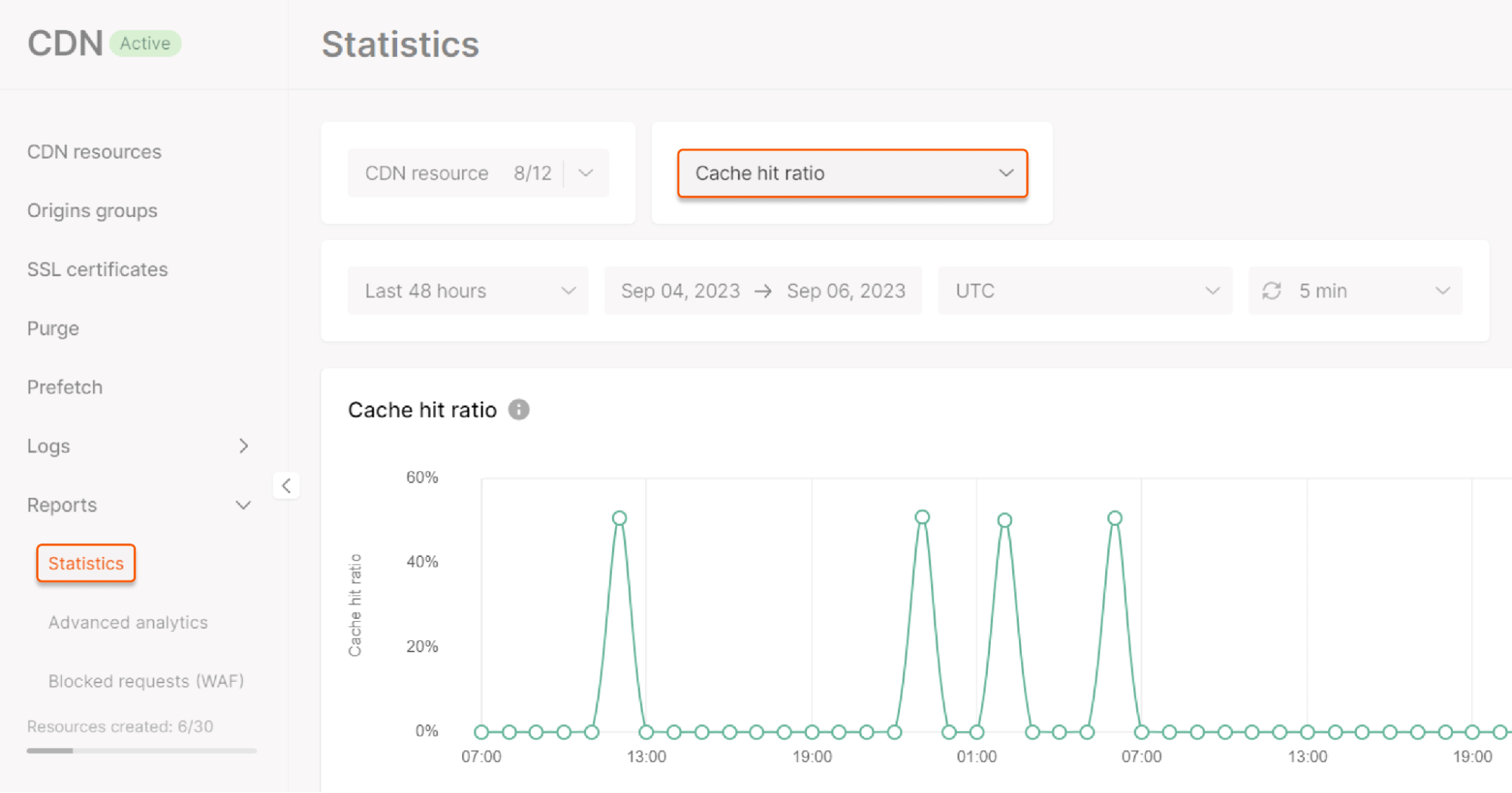Open Origins groups
The height and width of the screenshot is (793, 1512).
(92, 210)
